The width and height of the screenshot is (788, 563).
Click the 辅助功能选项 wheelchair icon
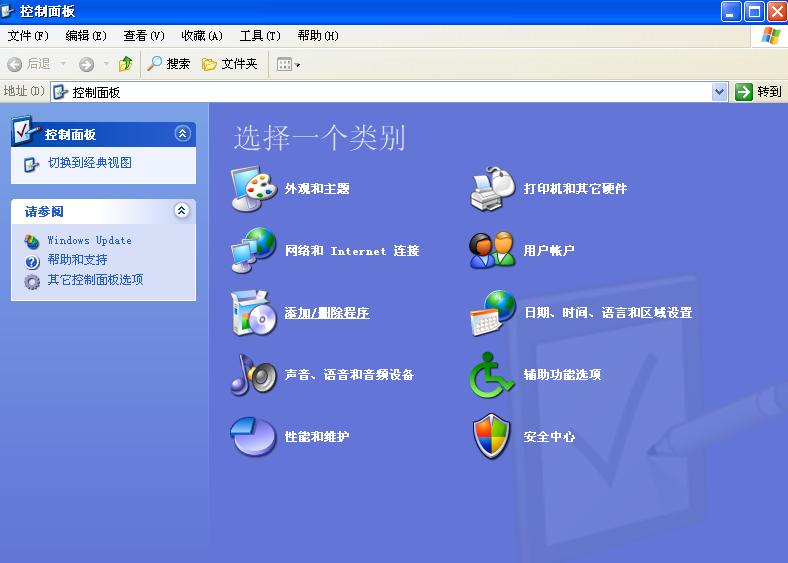coord(491,375)
